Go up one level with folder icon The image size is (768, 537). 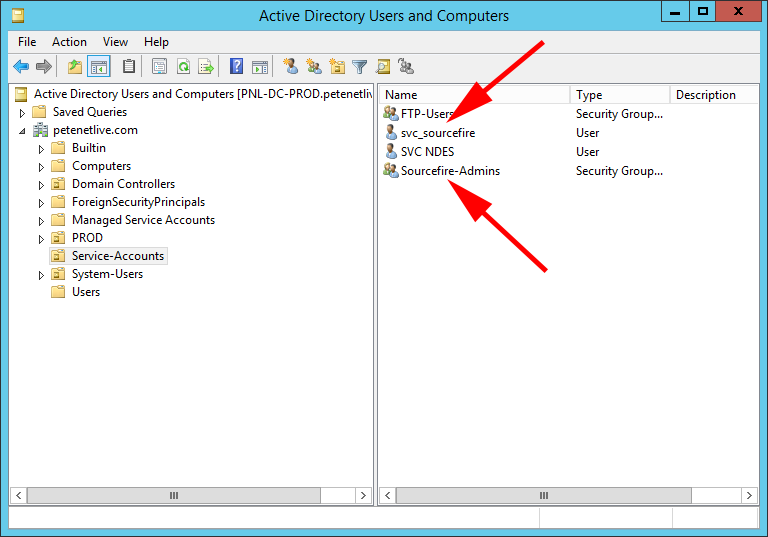pos(75,66)
